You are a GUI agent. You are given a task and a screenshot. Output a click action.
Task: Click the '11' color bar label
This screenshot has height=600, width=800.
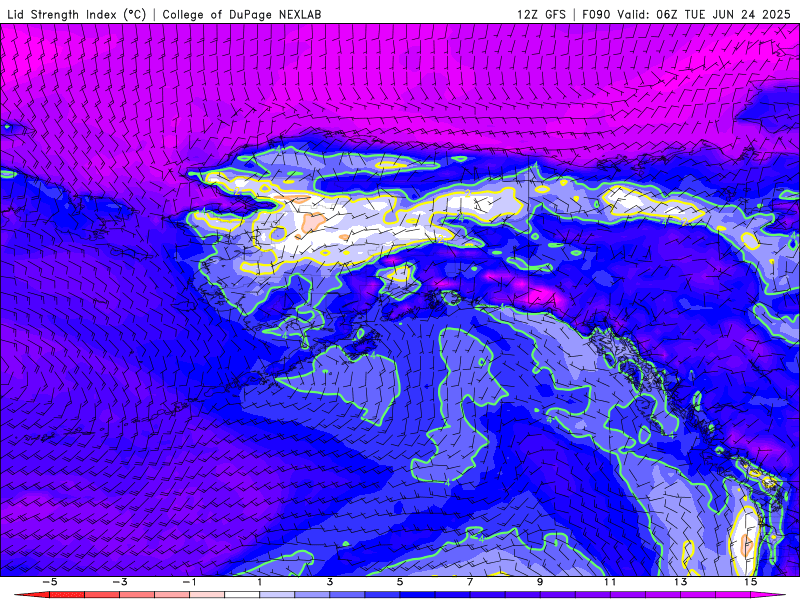coord(610,582)
